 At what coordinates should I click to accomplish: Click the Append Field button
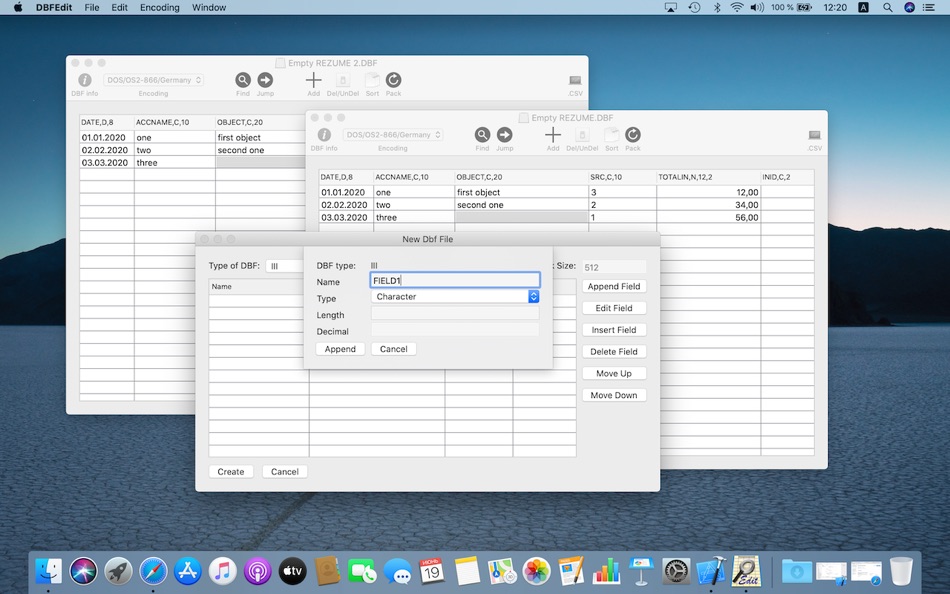pyautogui.click(x=614, y=286)
